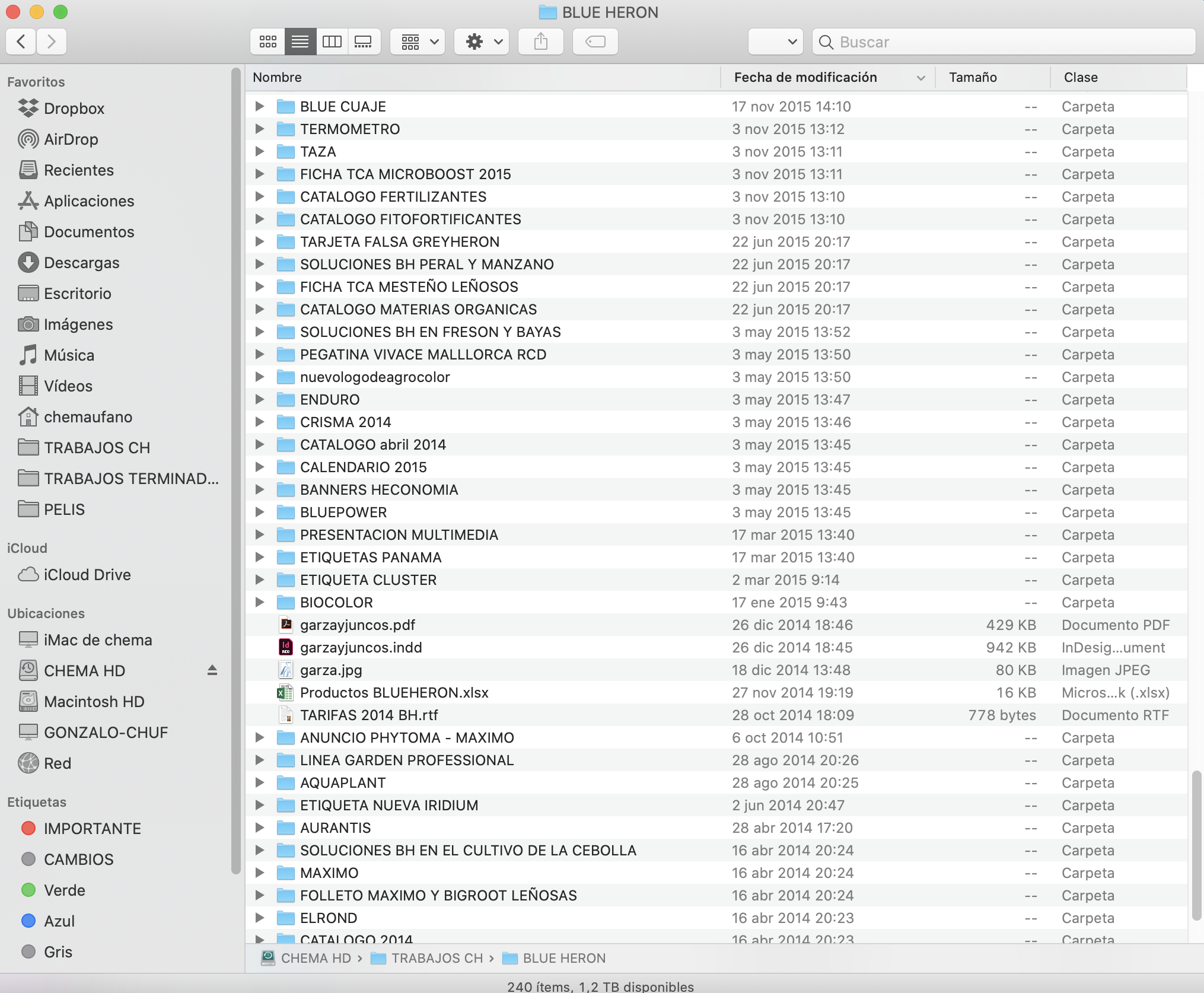Open AirDrop in the sidebar
The width and height of the screenshot is (1204, 993).
click(x=71, y=139)
